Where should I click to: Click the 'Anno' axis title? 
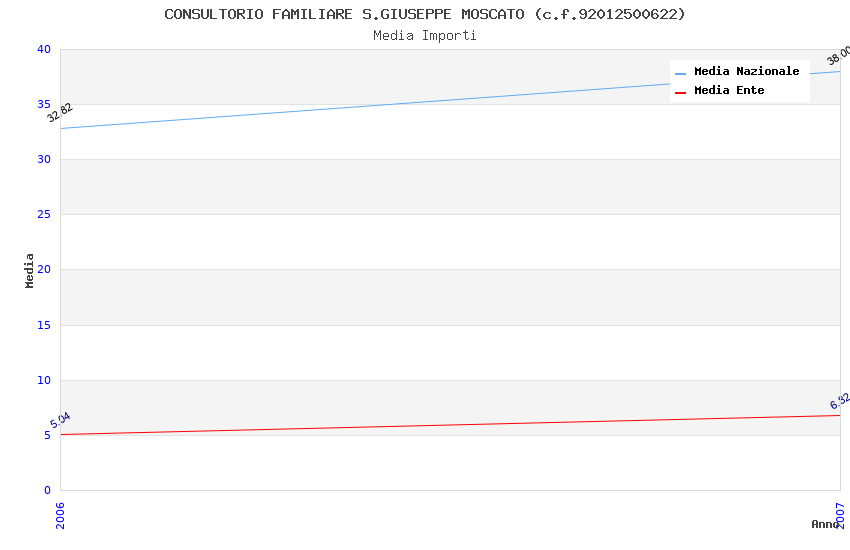825,524
